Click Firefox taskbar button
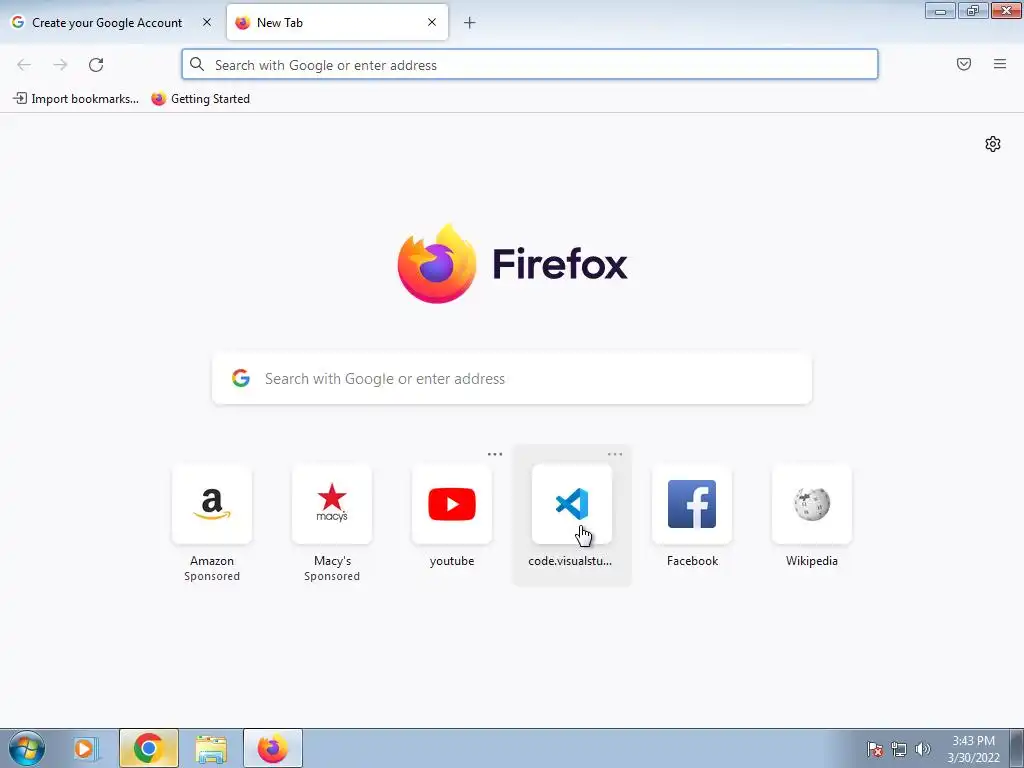1024x768 pixels. 273,748
